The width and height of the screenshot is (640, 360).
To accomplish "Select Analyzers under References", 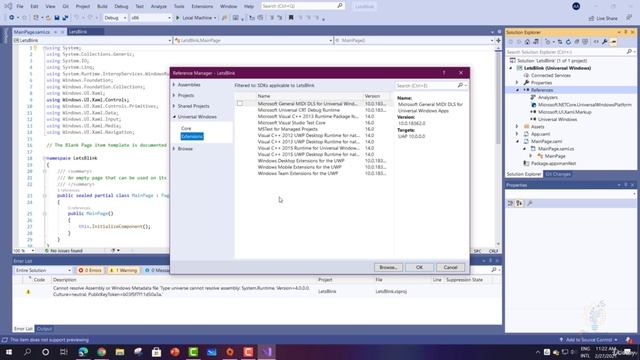I will tap(548, 98).
